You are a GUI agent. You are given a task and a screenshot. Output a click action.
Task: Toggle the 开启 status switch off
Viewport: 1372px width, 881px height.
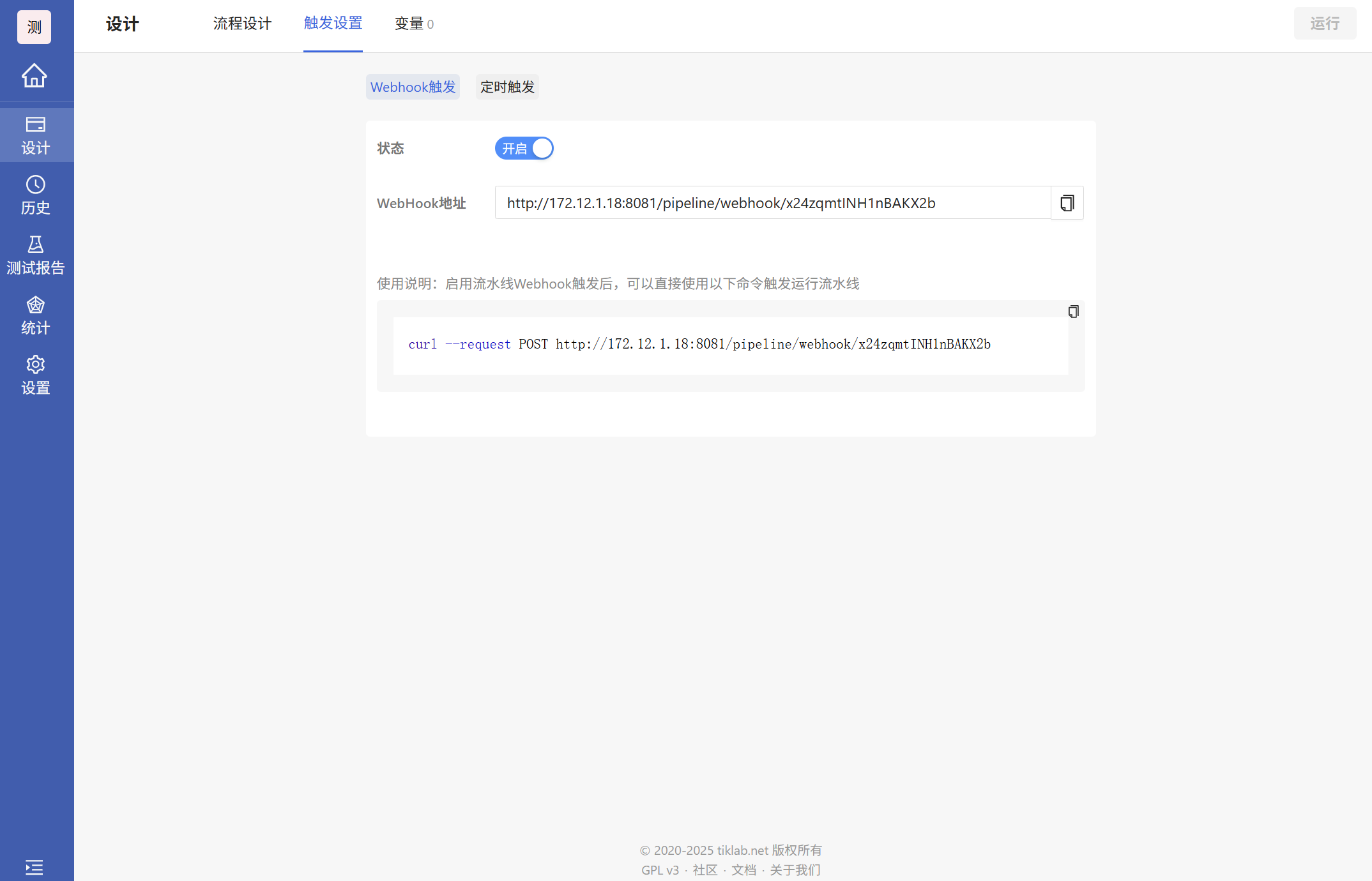point(524,148)
